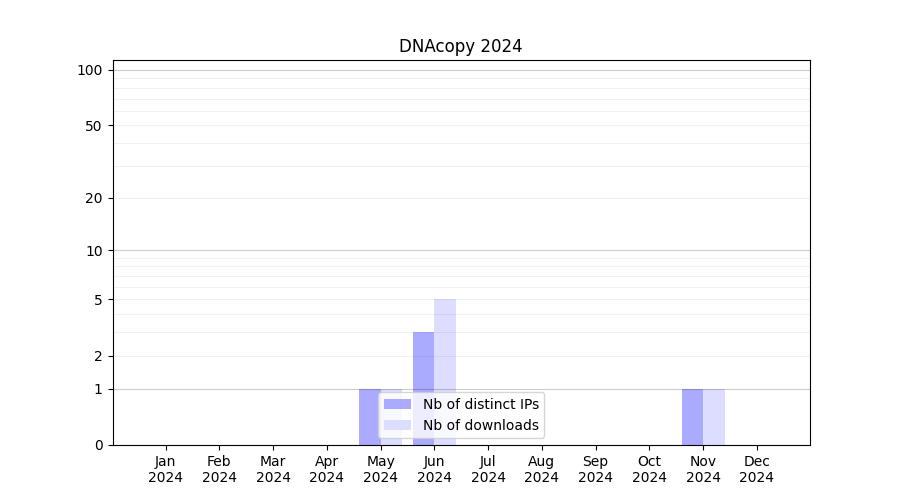Click the November downloads bar
This screenshot has height=500, width=900.
click(x=714, y=416)
